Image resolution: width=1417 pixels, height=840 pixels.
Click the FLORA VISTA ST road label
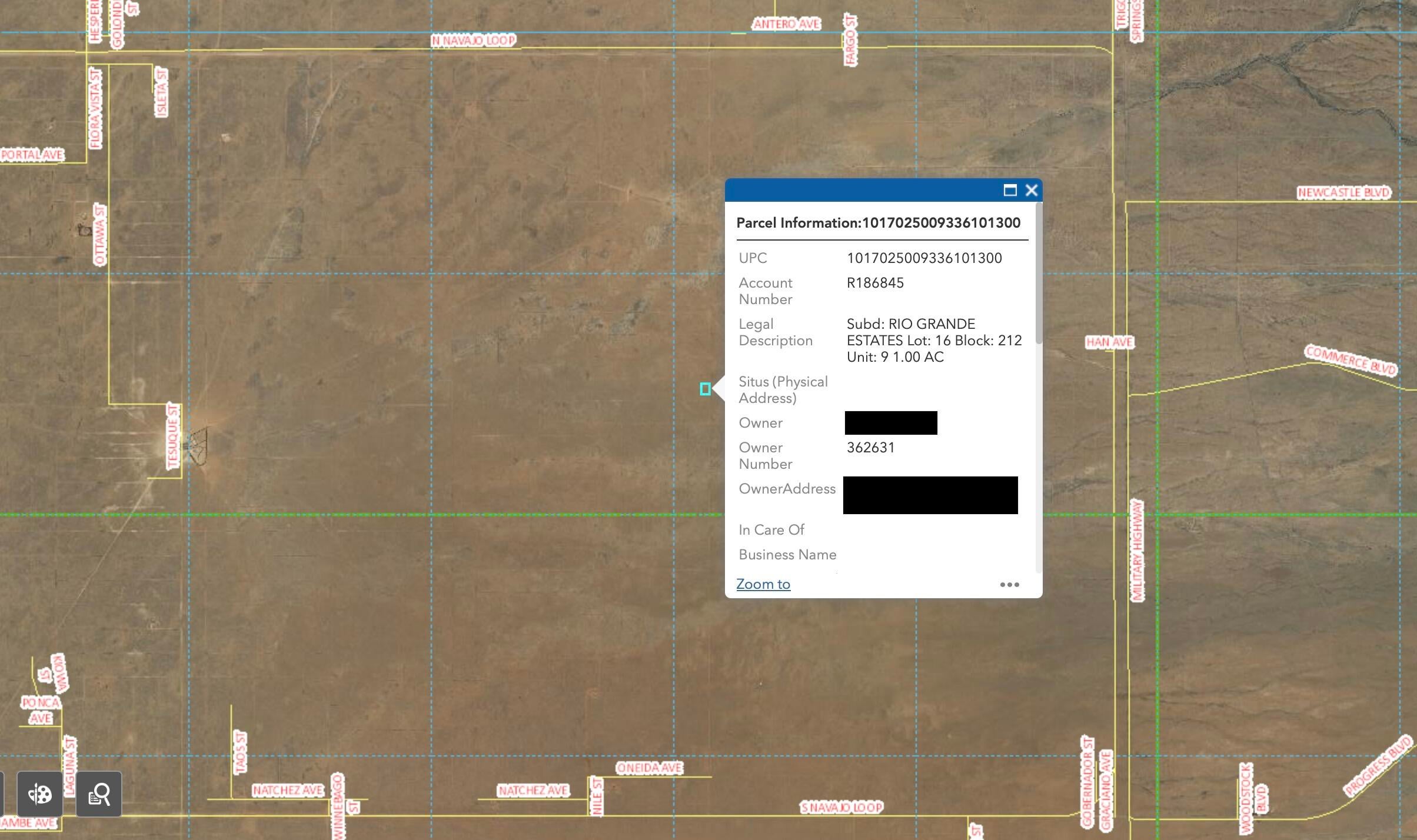95,108
